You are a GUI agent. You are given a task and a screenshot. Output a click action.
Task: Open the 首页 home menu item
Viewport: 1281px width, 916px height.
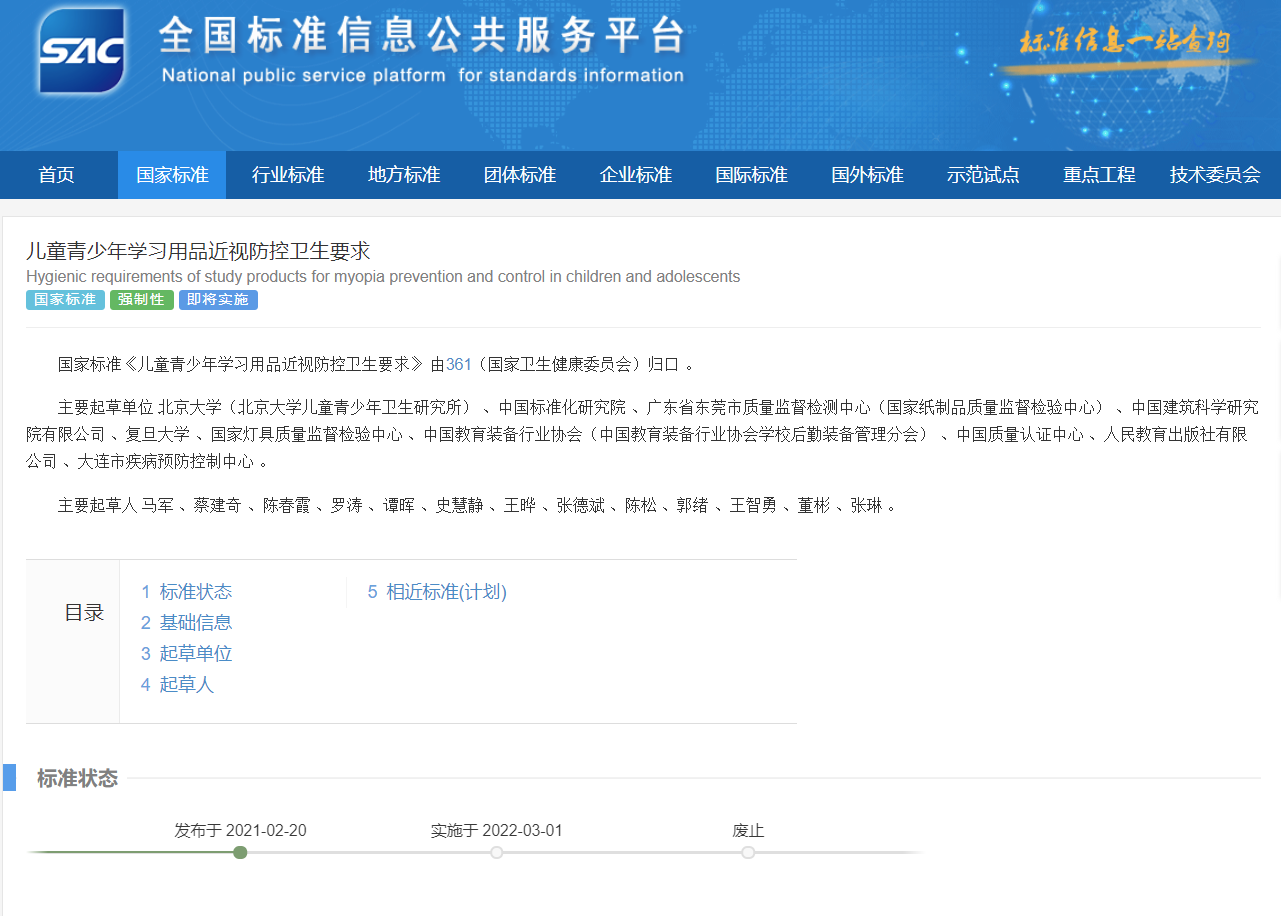click(x=56, y=175)
